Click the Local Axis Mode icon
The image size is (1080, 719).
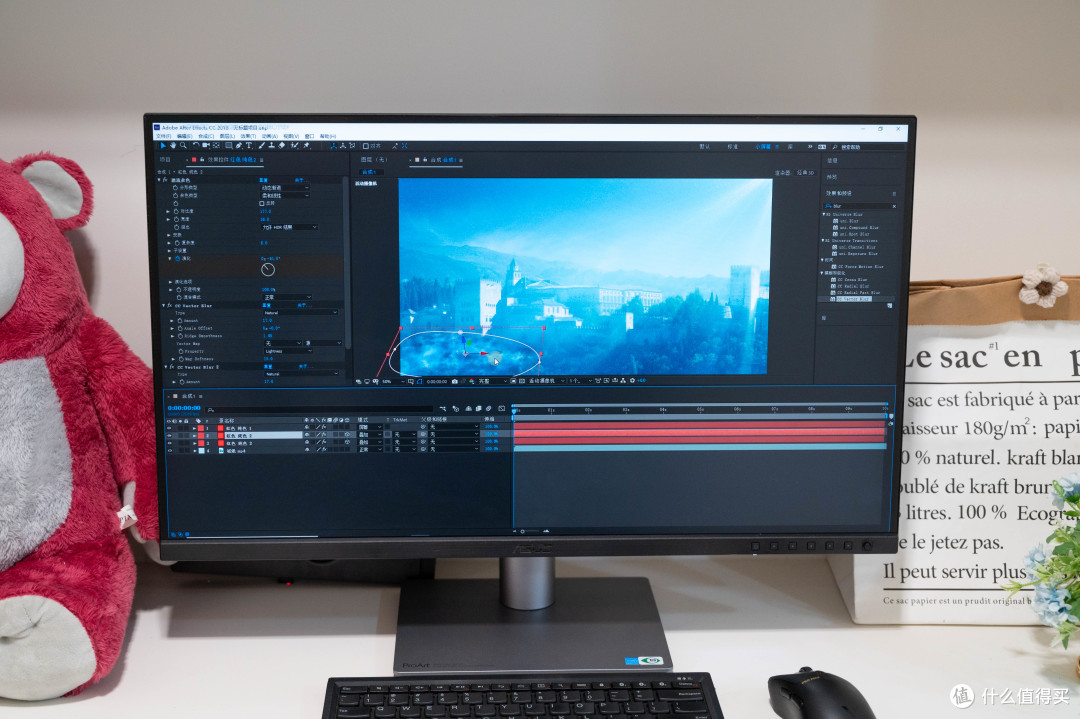tap(334, 145)
